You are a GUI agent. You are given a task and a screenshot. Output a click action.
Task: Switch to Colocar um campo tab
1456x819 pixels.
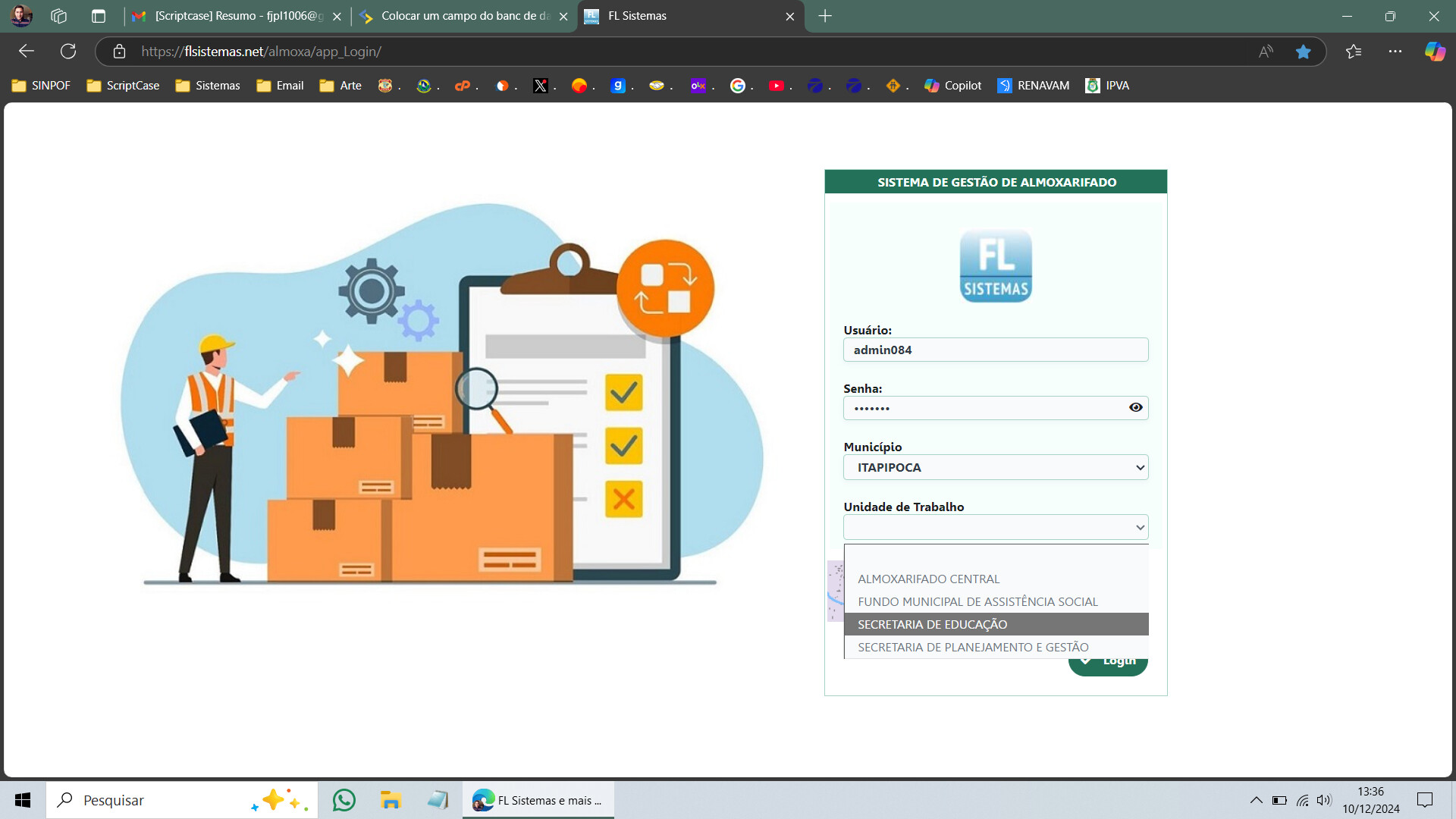tap(464, 16)
